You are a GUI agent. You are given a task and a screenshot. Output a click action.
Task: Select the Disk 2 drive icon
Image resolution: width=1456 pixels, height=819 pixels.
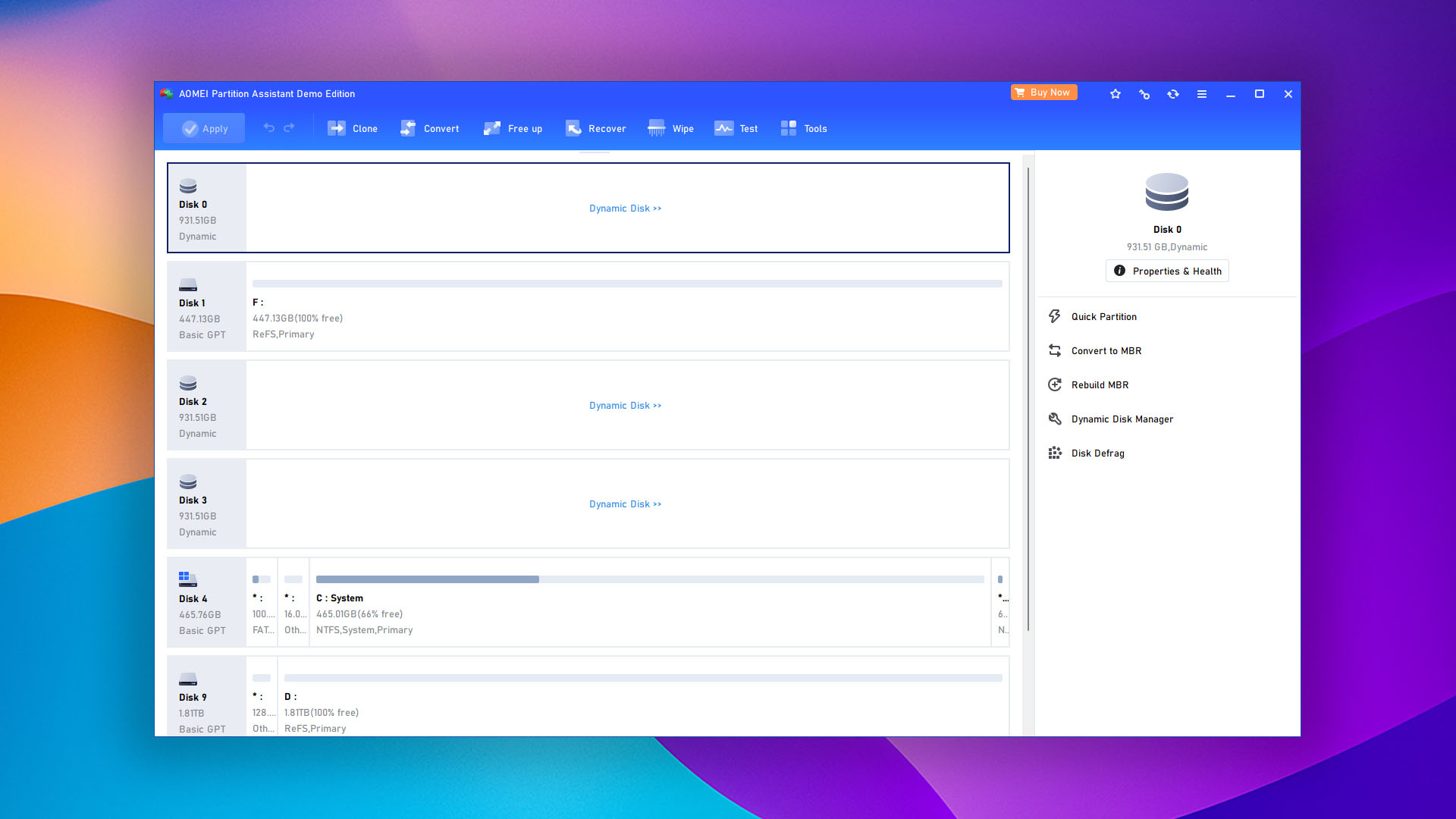click(x=188, y=383)
